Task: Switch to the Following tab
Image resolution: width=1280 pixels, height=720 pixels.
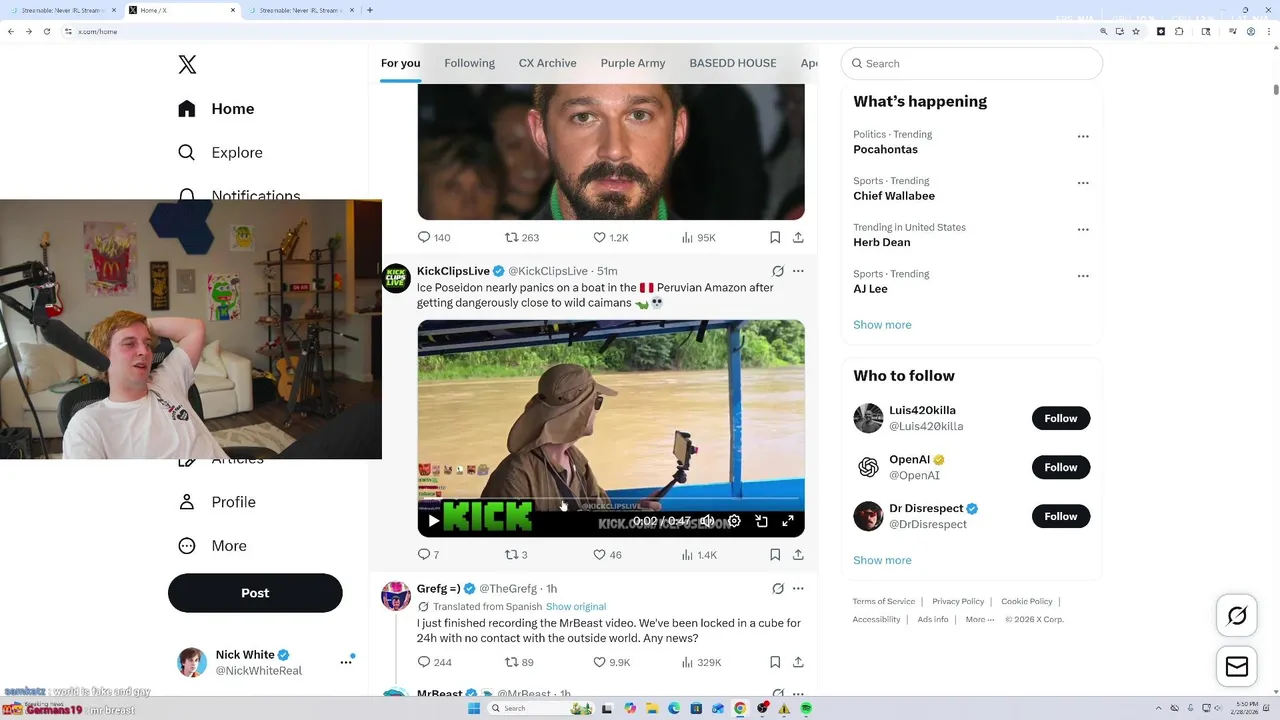Action: 469,63
